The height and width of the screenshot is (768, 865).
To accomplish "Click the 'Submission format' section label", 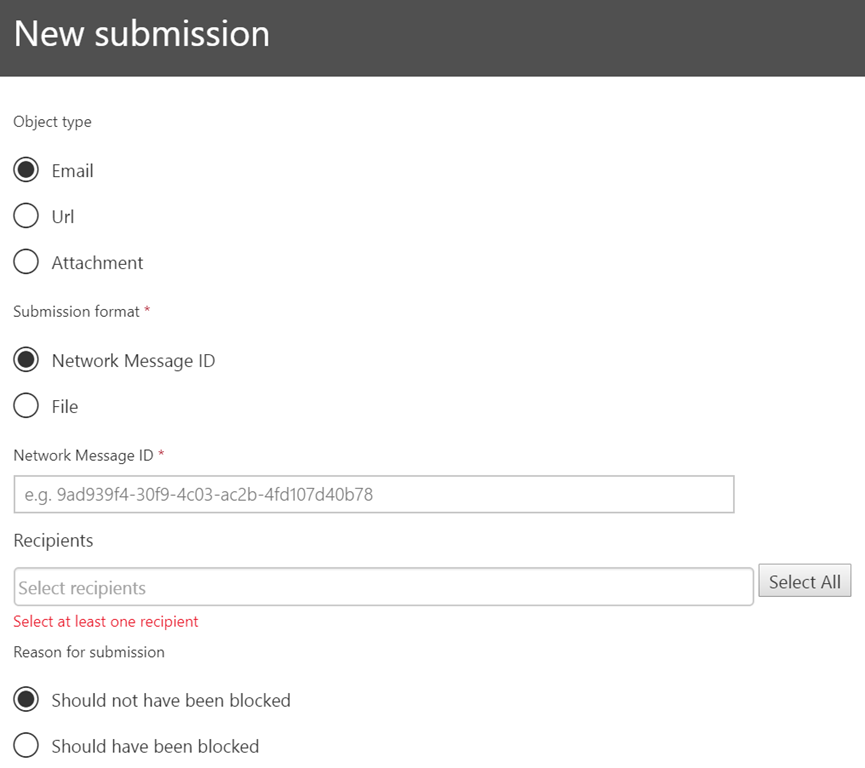I will click(x=76, y=312).
